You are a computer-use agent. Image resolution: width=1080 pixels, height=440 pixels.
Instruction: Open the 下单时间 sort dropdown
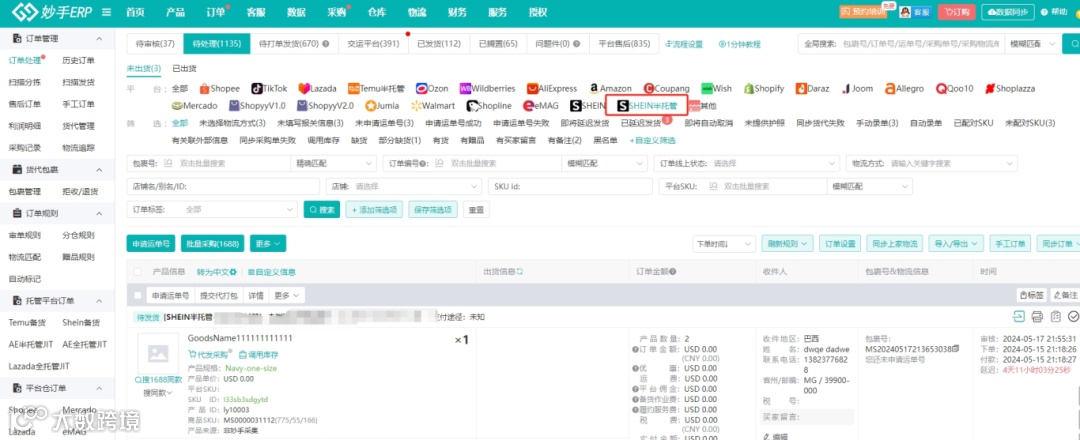click(724, 243)
